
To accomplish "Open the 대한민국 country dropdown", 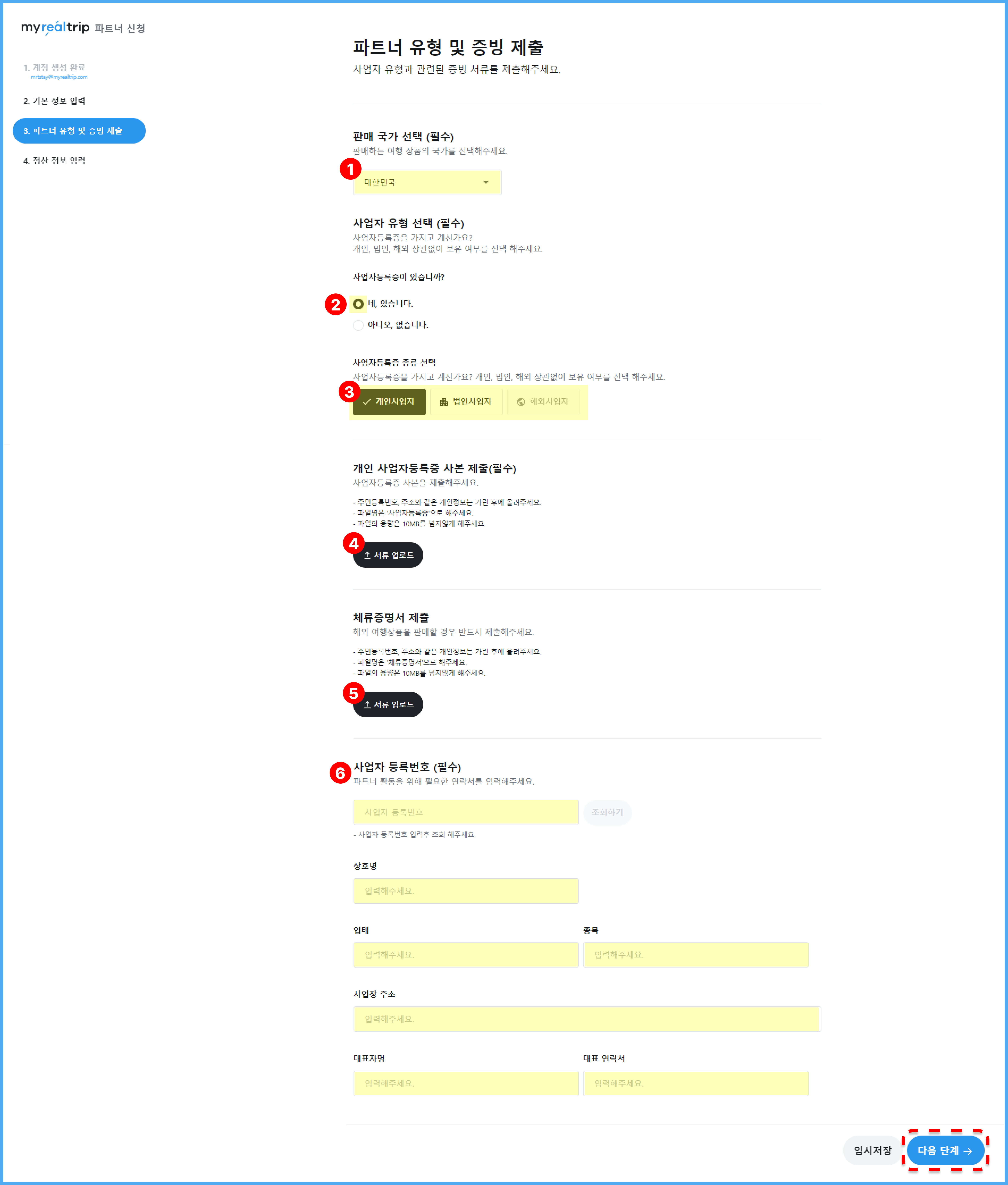I will click(x=427, y=182).
